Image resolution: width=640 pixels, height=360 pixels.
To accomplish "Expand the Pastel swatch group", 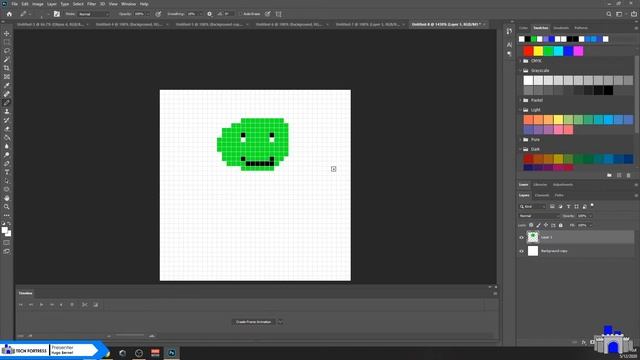I will tap(521, 100).
